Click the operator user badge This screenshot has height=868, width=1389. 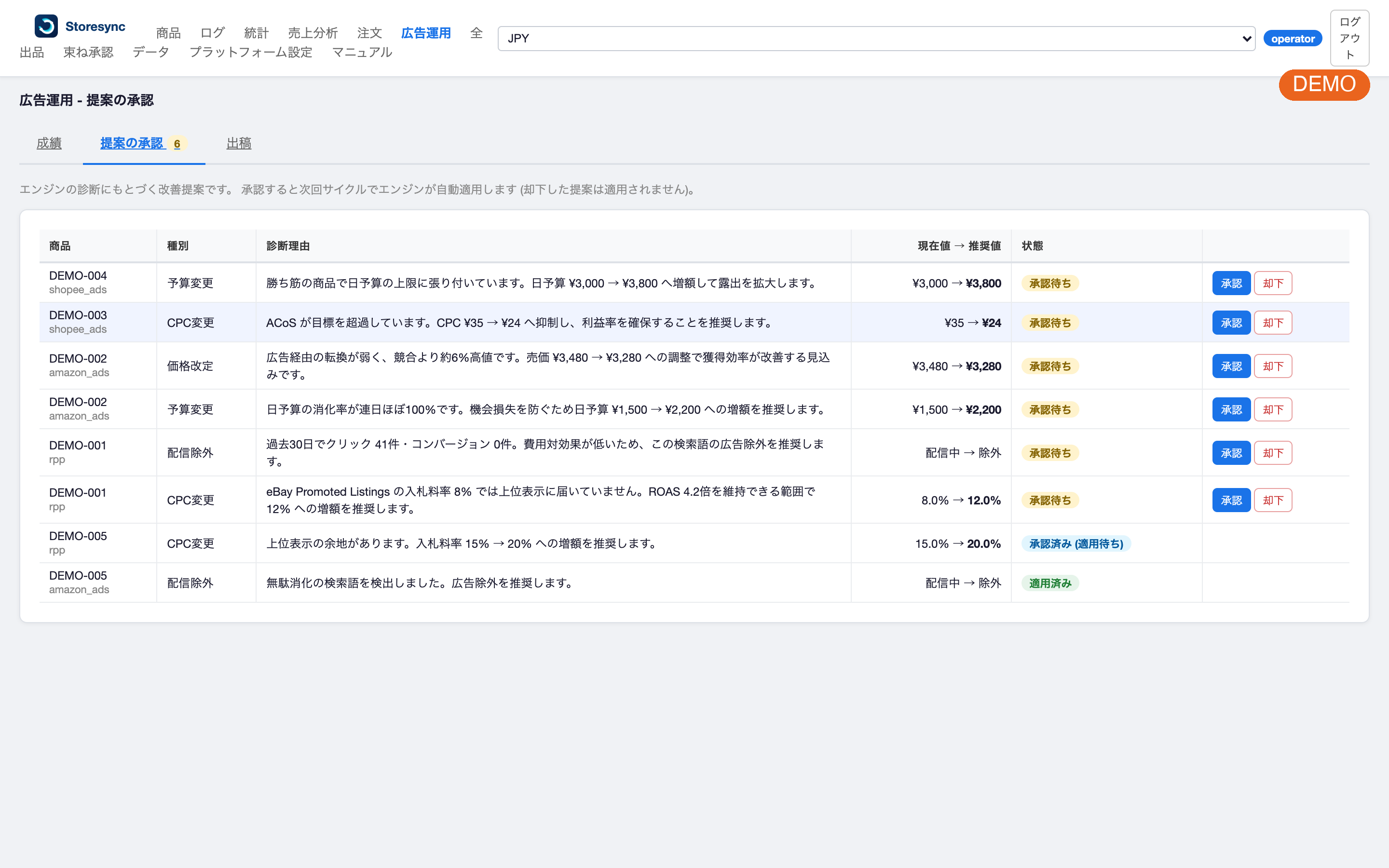(1293, 39)
